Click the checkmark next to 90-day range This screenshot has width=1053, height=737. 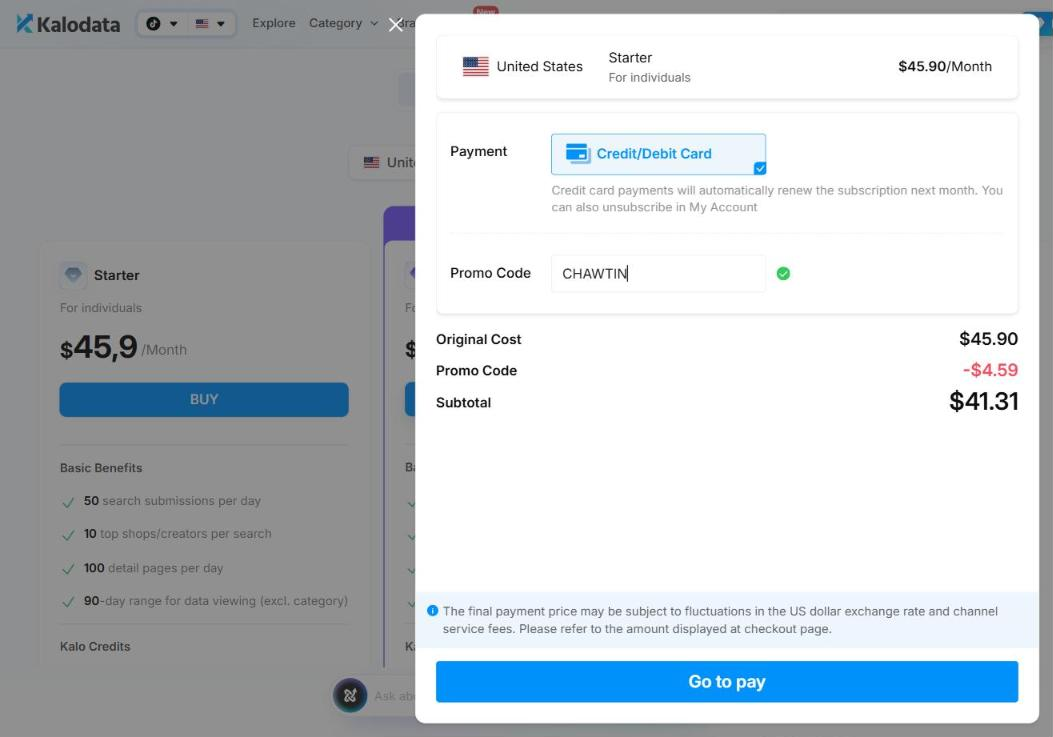click(68, 602)
